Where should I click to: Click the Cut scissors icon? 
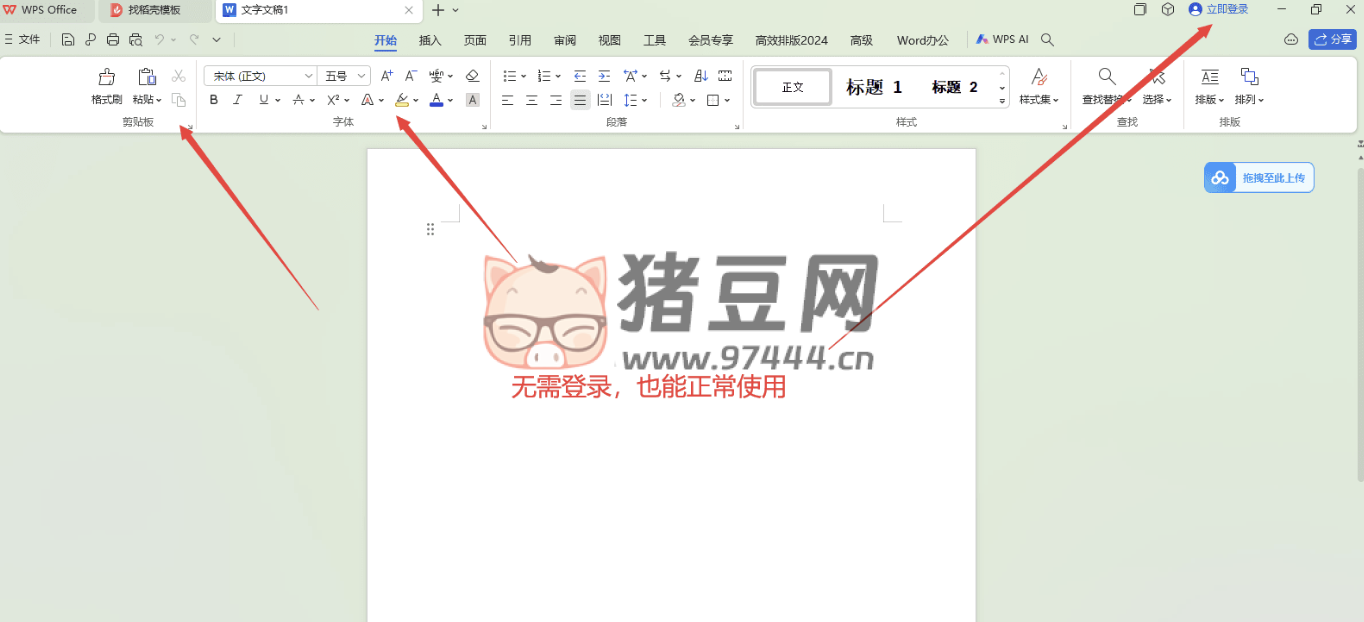[179, 76]
